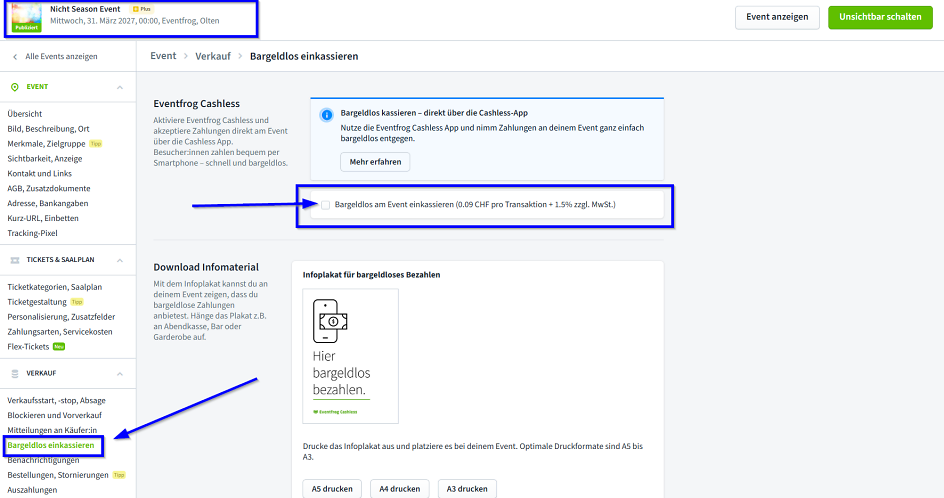
Task: Click the Tipp badge beside Ticketgestaltung
Action: tap(77, 302)
